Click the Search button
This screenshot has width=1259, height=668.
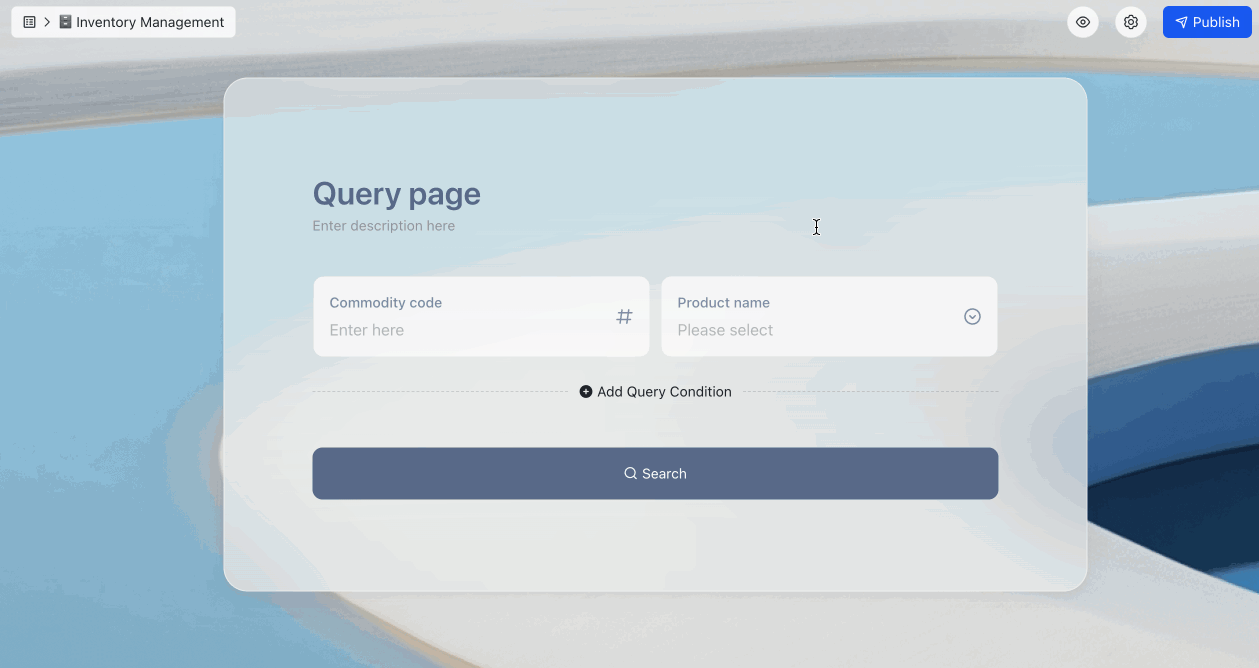655,473
